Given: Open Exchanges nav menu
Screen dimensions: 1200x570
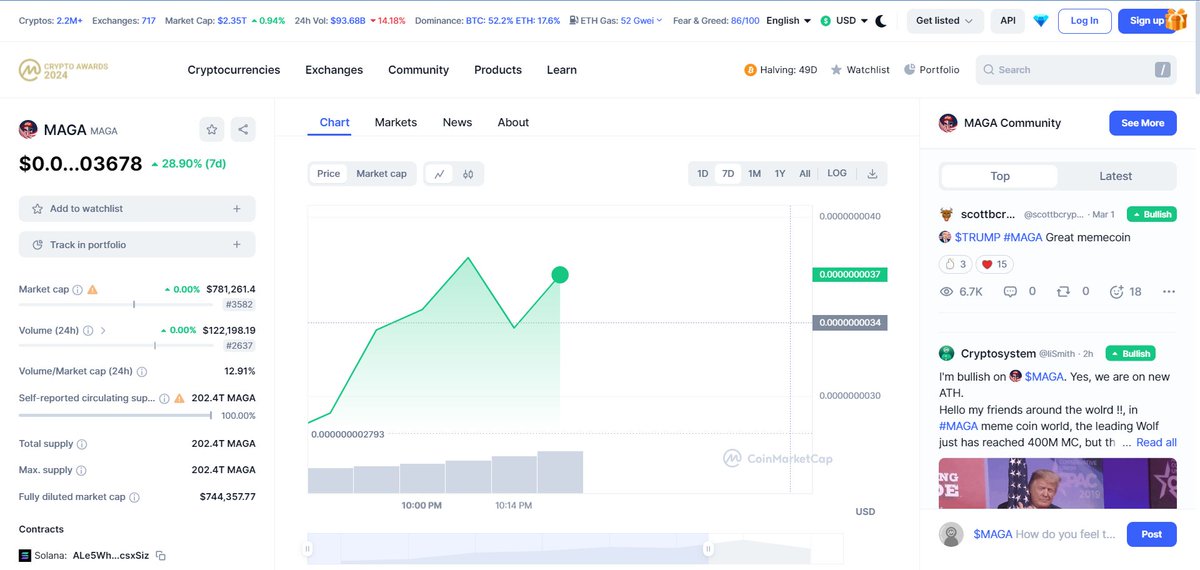Looking at the screenshot, I should (334, 70).
